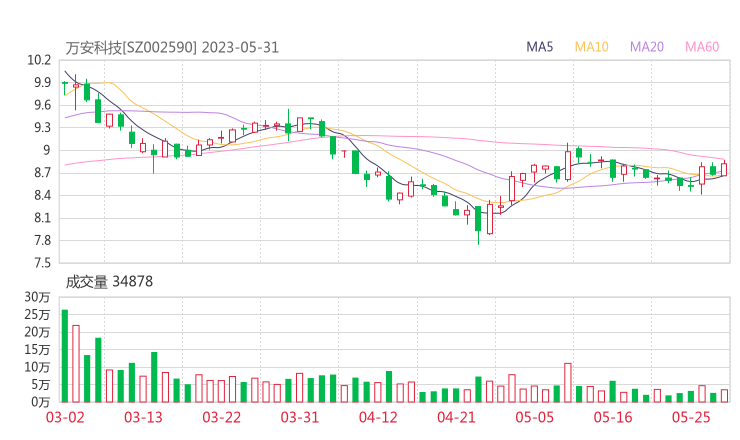Click the 04-21 date label
Image resolution: width=740 pixels, height=440 pixels.
point(456,417)
